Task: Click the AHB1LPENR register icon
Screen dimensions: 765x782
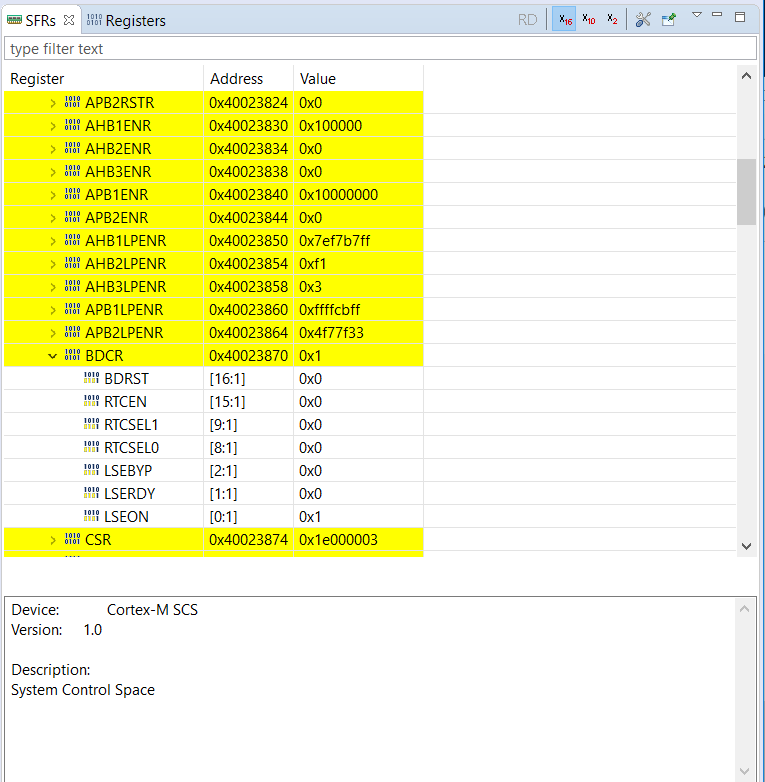Action: point(72,240)
